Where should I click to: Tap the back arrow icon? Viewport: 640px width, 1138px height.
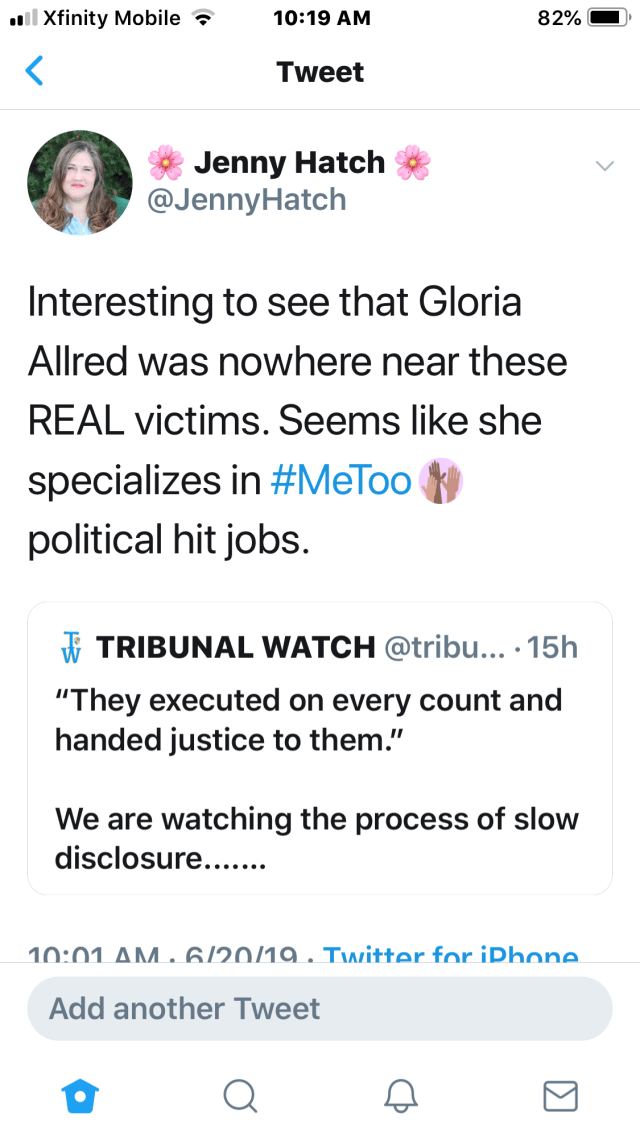tap(35, 72)
